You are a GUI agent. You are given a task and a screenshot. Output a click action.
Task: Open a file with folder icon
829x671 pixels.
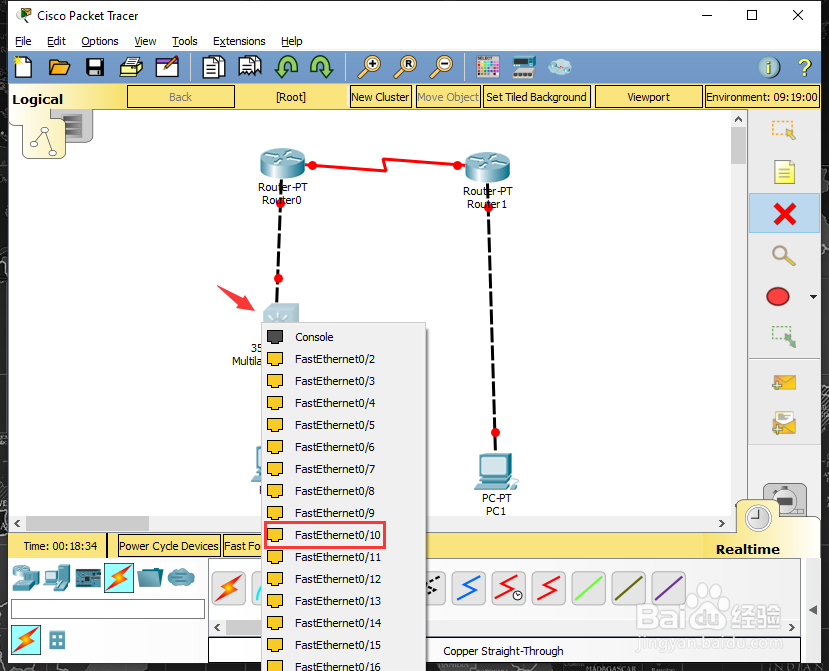pyautogui.click(x=59, y=67)
